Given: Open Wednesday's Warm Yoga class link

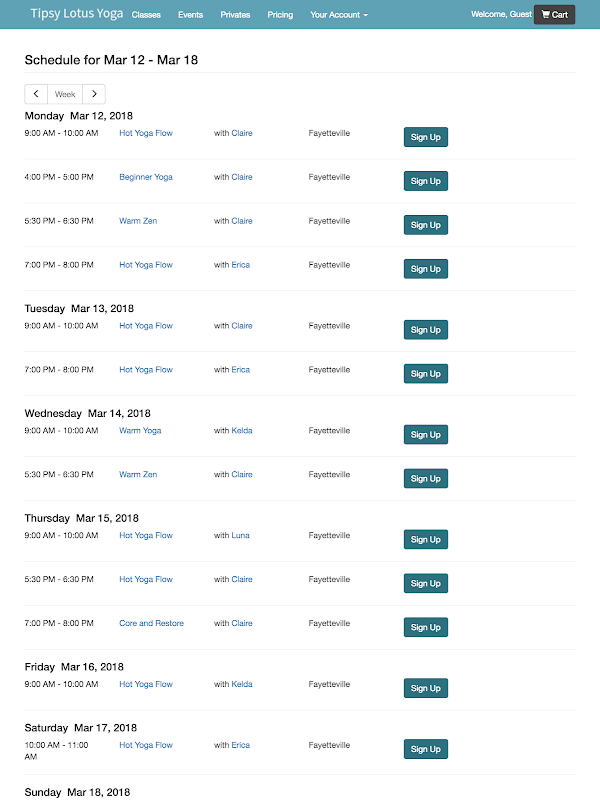Looking at the screenshot, I should (140, 431).
